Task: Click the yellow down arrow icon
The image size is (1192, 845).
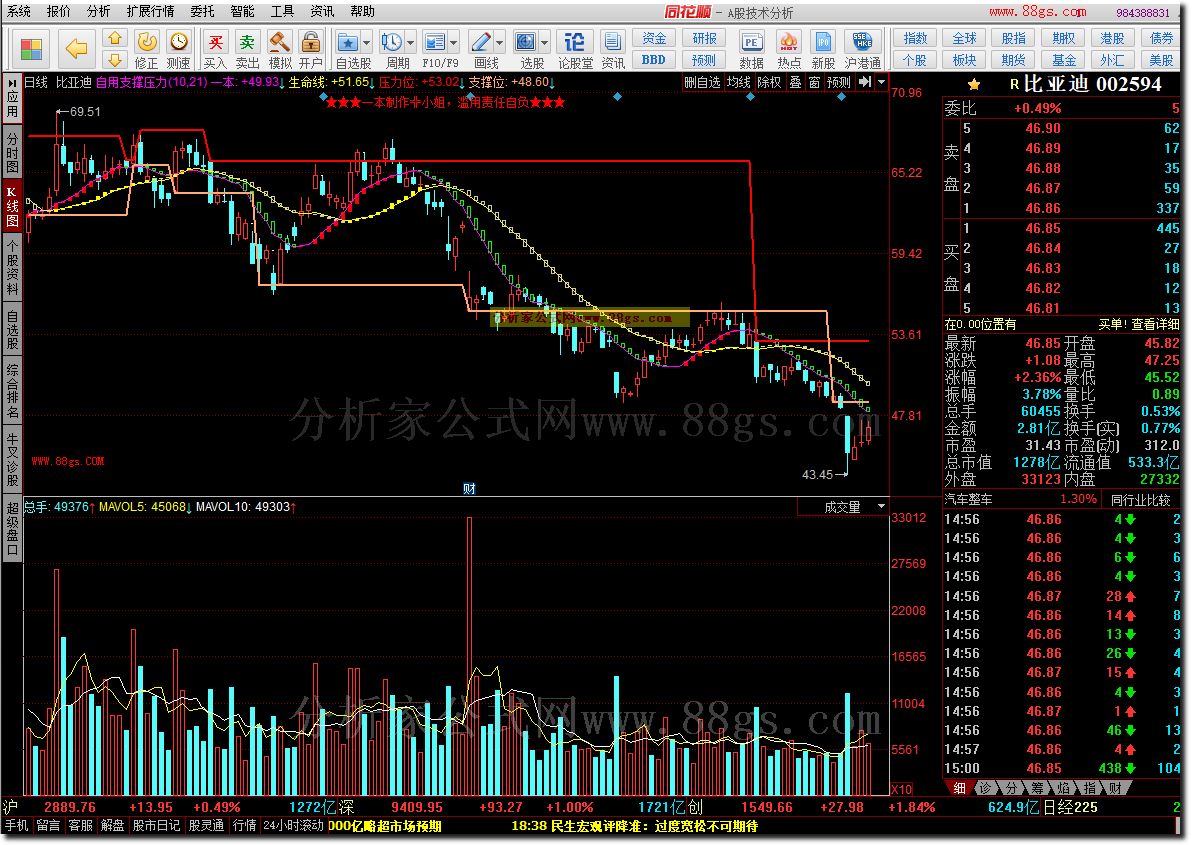Action: 114,59
